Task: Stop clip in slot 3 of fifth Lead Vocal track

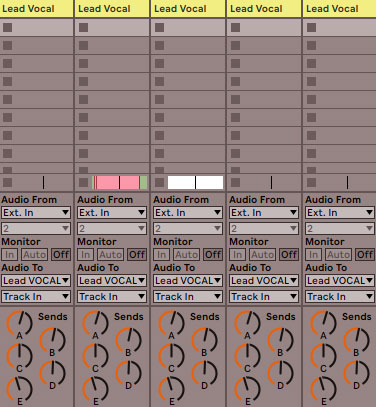Action: (311, 63)
